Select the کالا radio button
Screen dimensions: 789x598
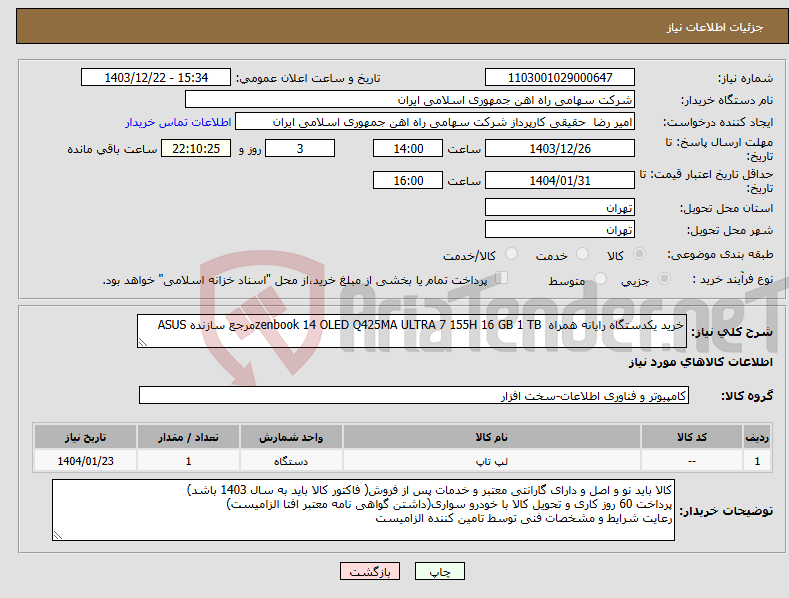pyautogui.click(x=640, y=254)
